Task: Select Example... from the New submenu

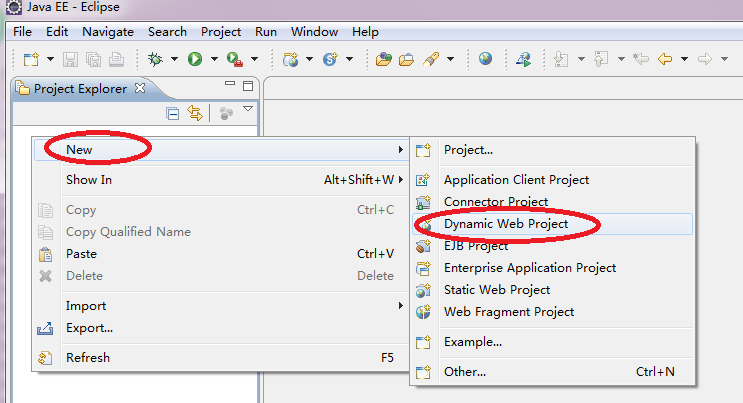Action: point(553,342)
